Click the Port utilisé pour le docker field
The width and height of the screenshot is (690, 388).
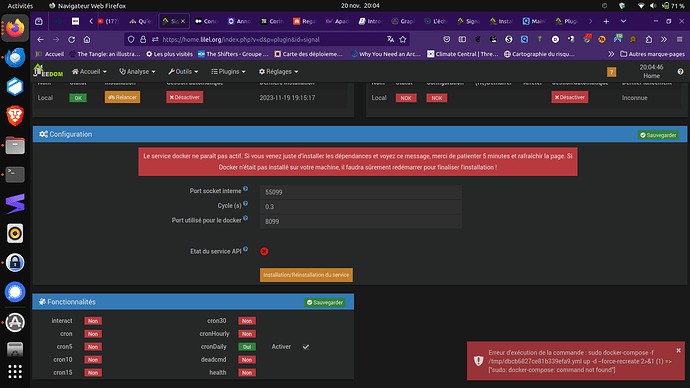pyautogui.click(x=360, y=221)
